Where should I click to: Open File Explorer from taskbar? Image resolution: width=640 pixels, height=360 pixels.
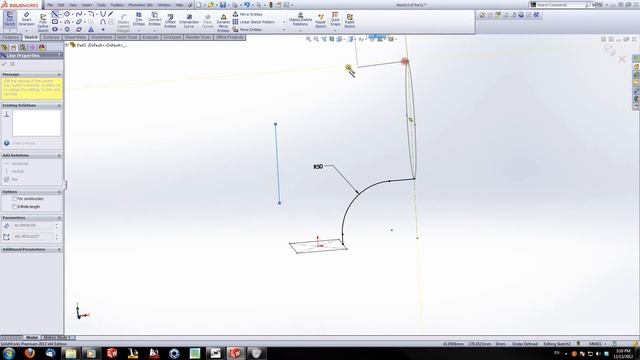coord(71,353)
